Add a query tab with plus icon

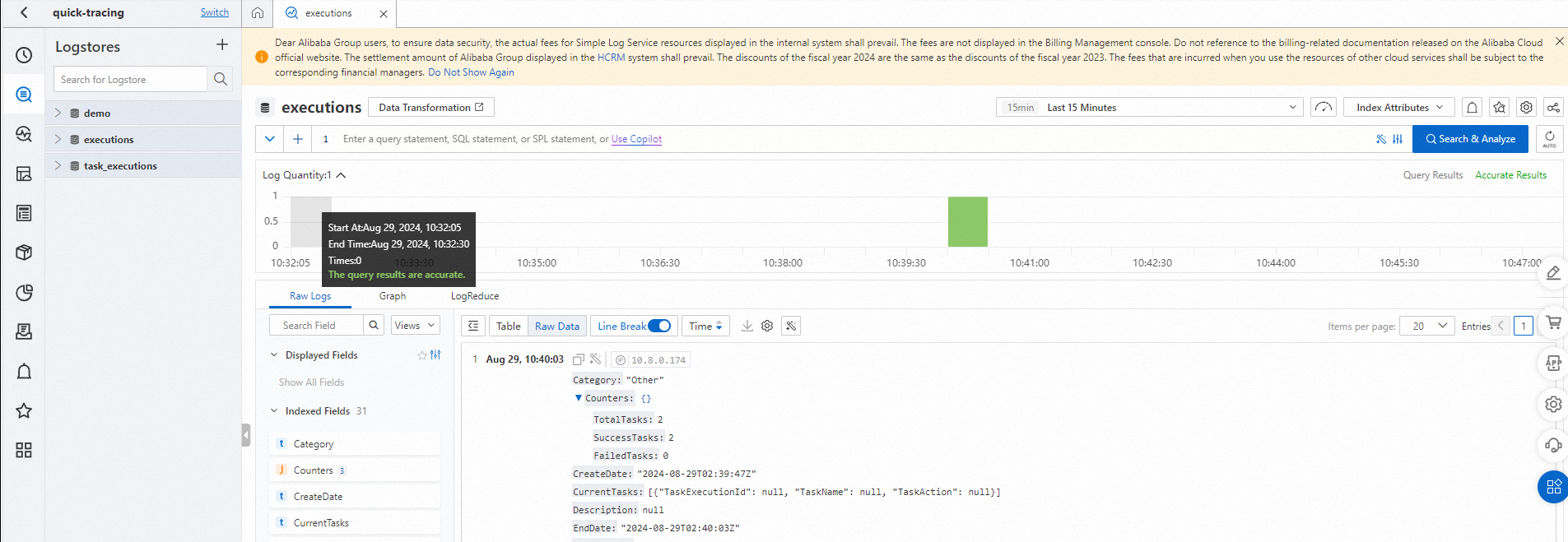pos(298,139)
